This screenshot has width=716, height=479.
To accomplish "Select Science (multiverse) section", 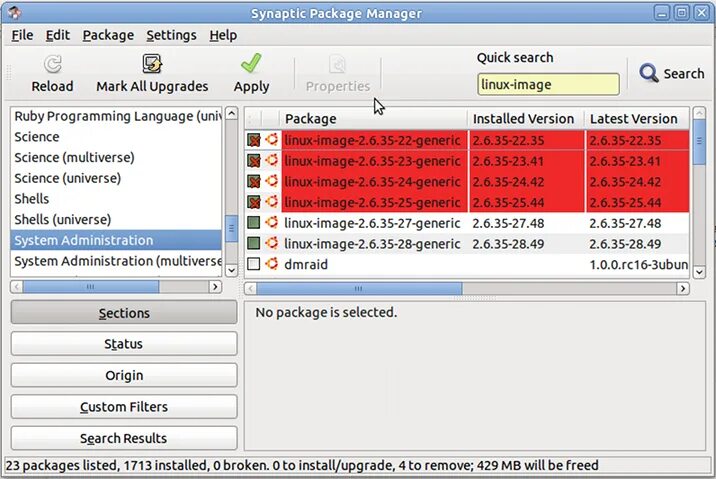I will point(116,157).
